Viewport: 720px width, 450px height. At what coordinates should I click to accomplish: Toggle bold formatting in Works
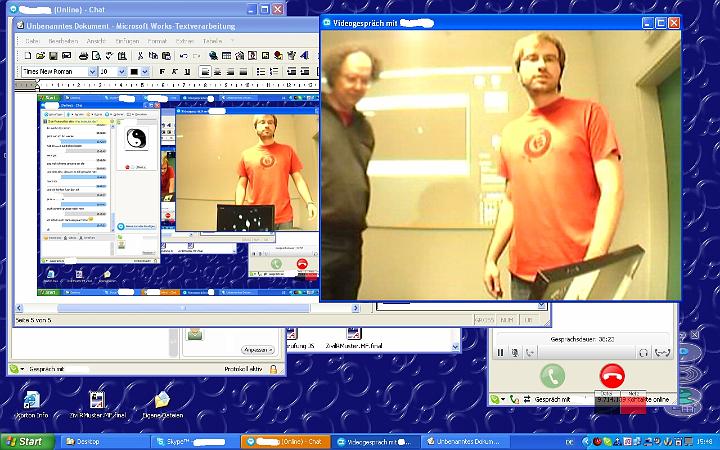162,72
